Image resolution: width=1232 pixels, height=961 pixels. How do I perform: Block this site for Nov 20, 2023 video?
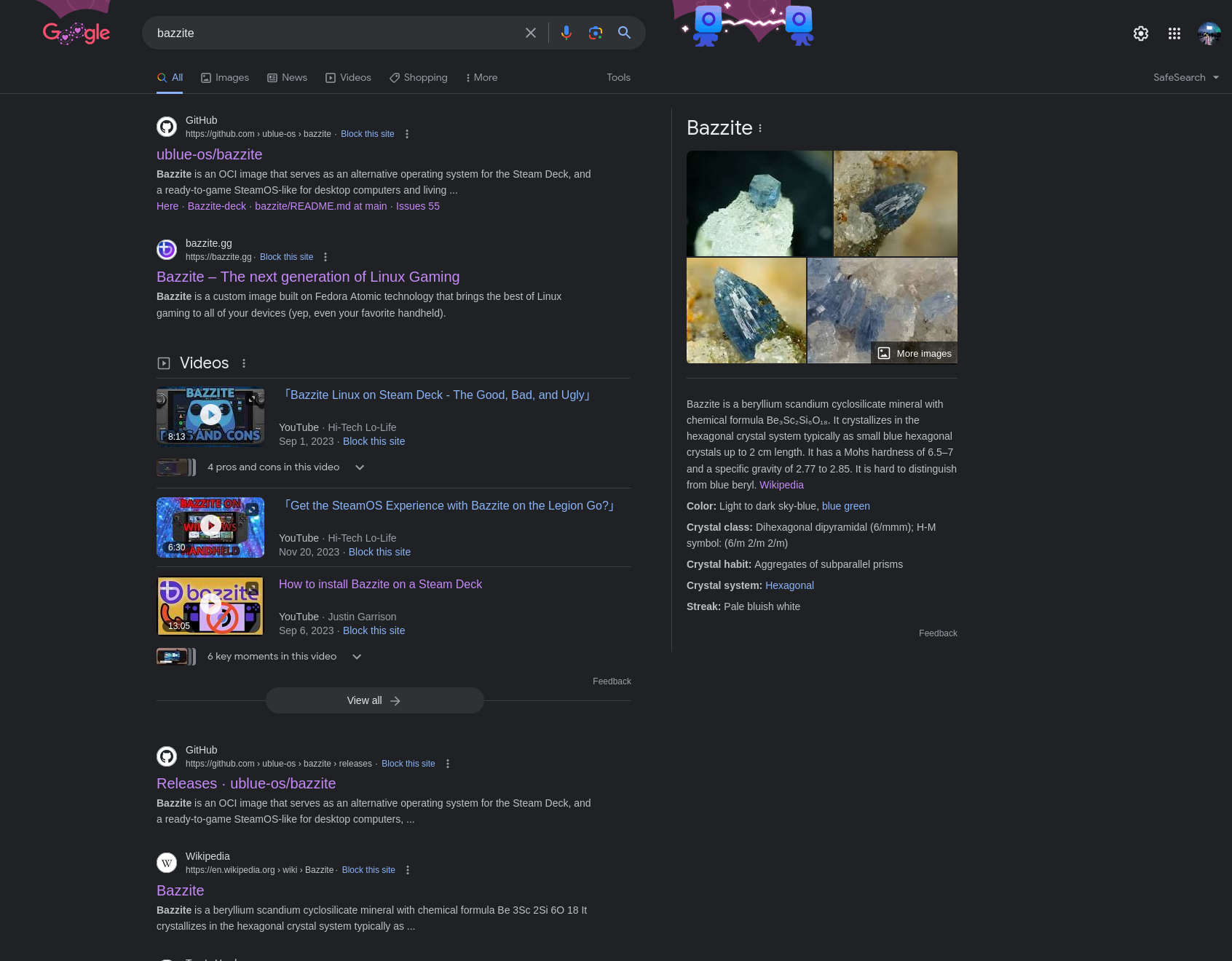(379, 552)
